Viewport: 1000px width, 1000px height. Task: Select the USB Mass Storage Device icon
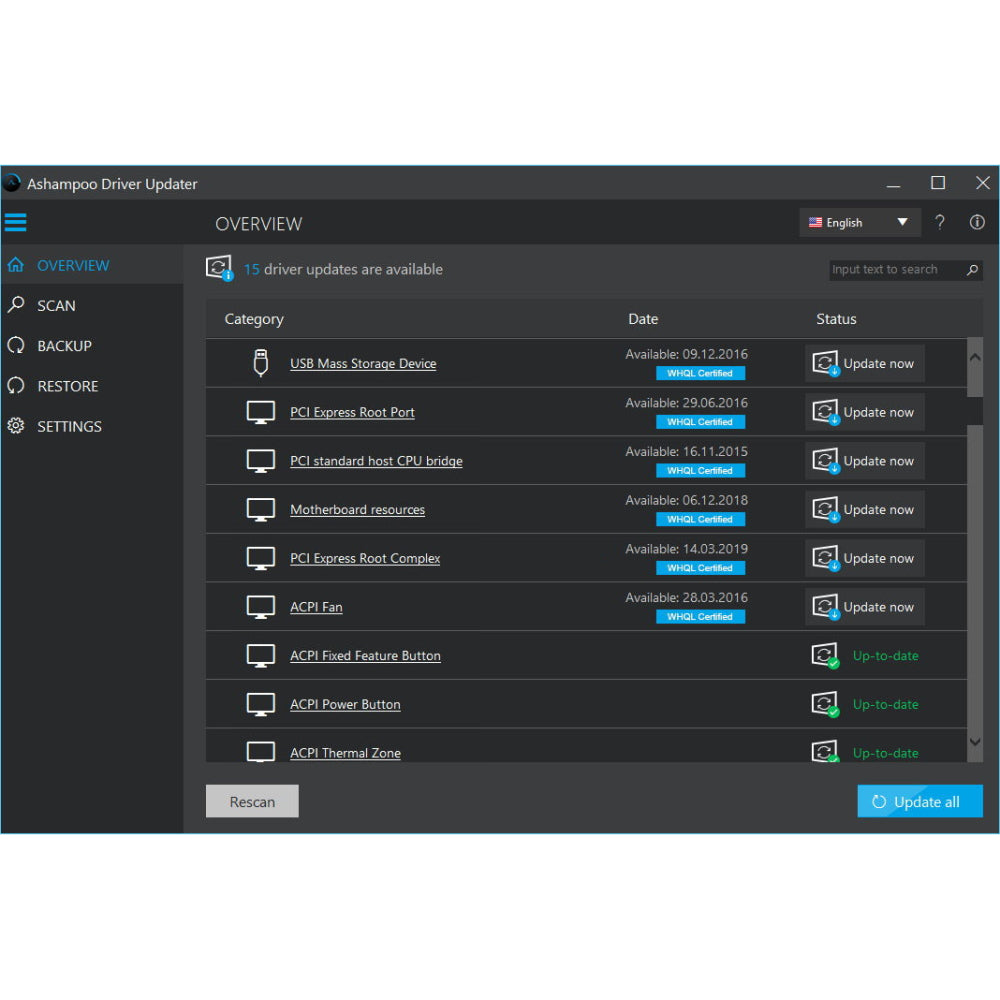261,363
